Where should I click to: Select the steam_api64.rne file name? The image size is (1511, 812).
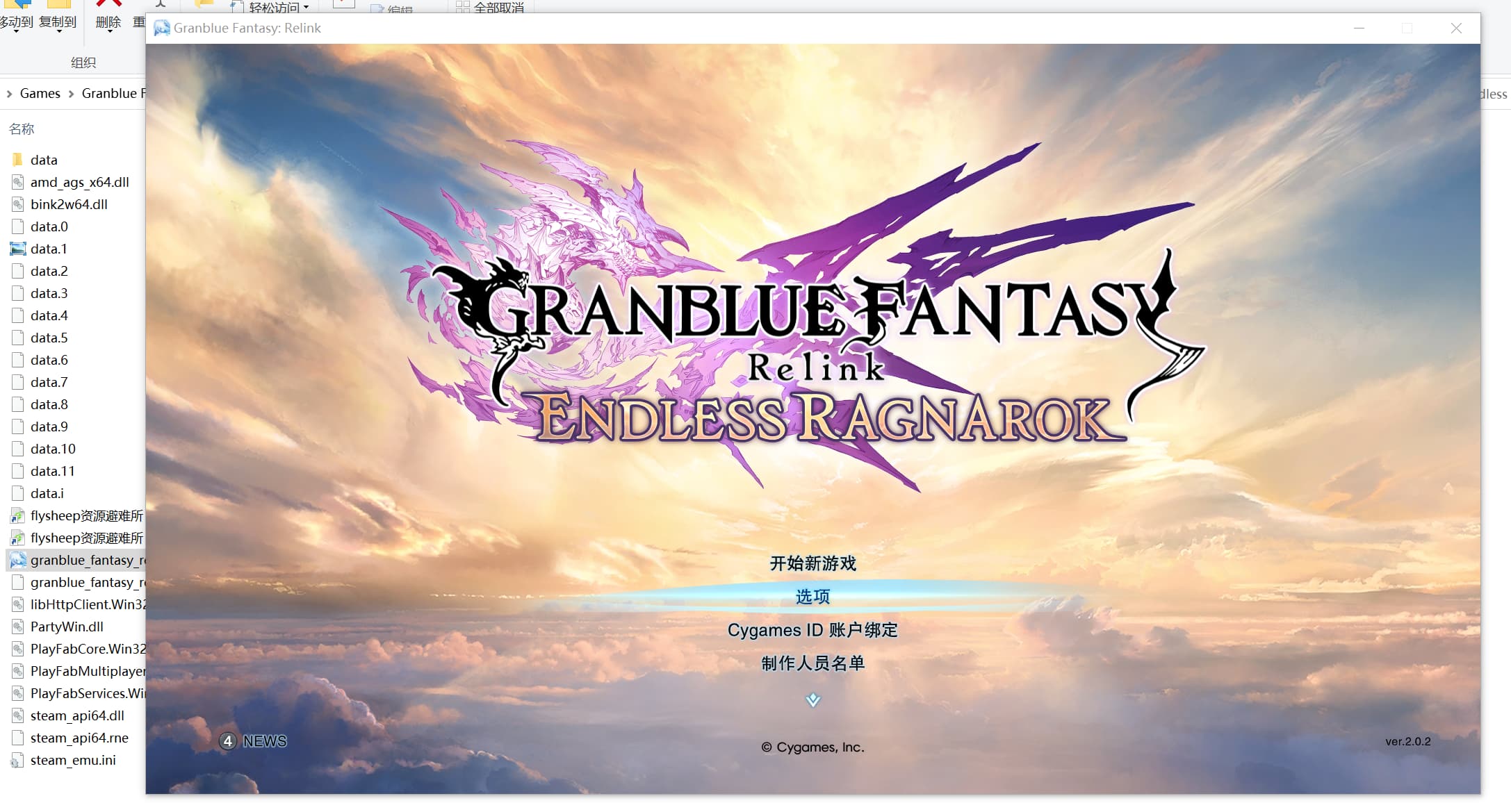80,738
